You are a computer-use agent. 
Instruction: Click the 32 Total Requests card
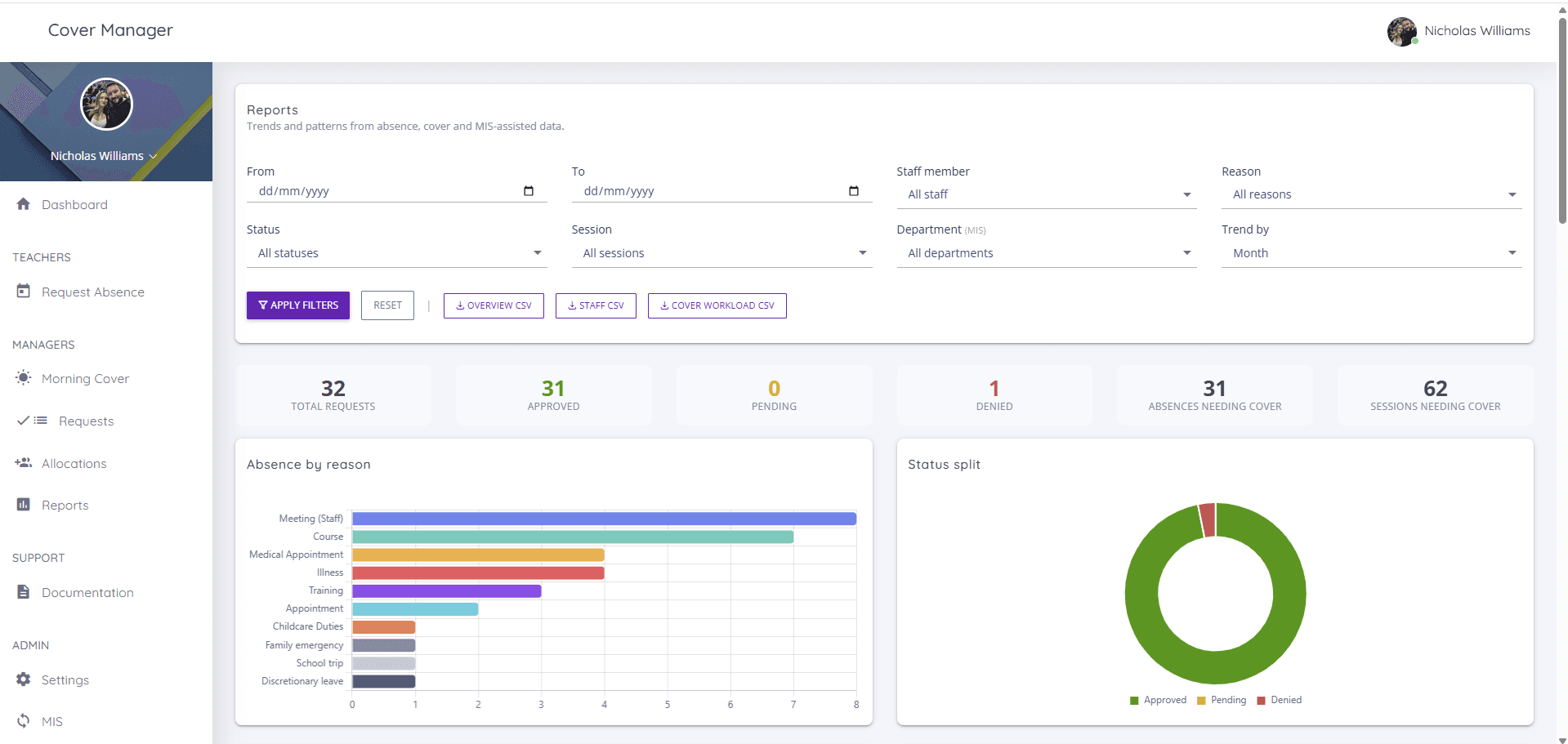tap(333, 395)
